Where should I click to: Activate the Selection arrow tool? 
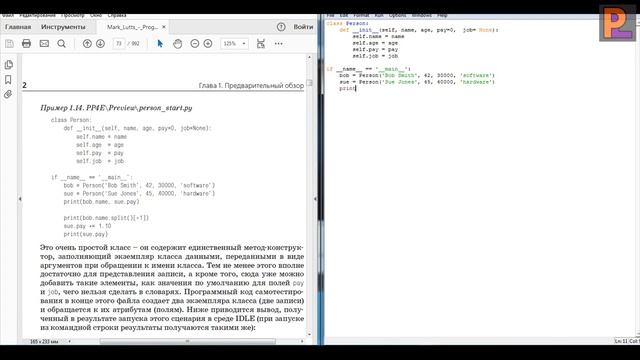(160, 43)
